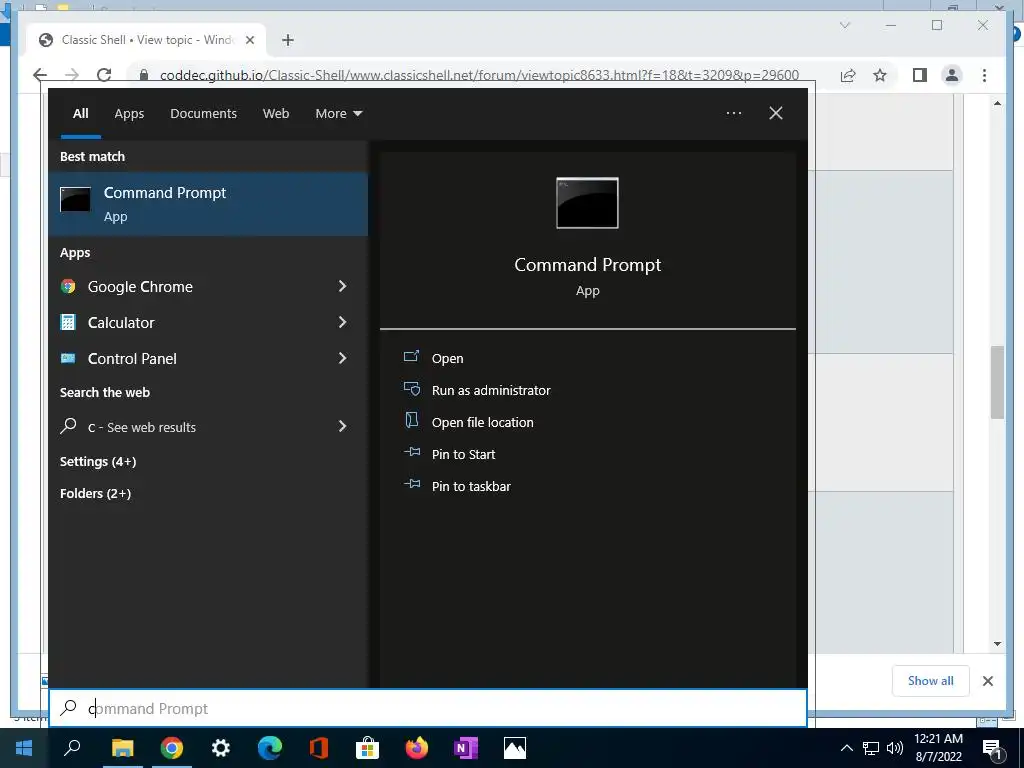Image resolution: width=1024 pixels, height=768 pixels.
Task: Click the Run as administrator shield icon
Action: click(x=411, y=389)
